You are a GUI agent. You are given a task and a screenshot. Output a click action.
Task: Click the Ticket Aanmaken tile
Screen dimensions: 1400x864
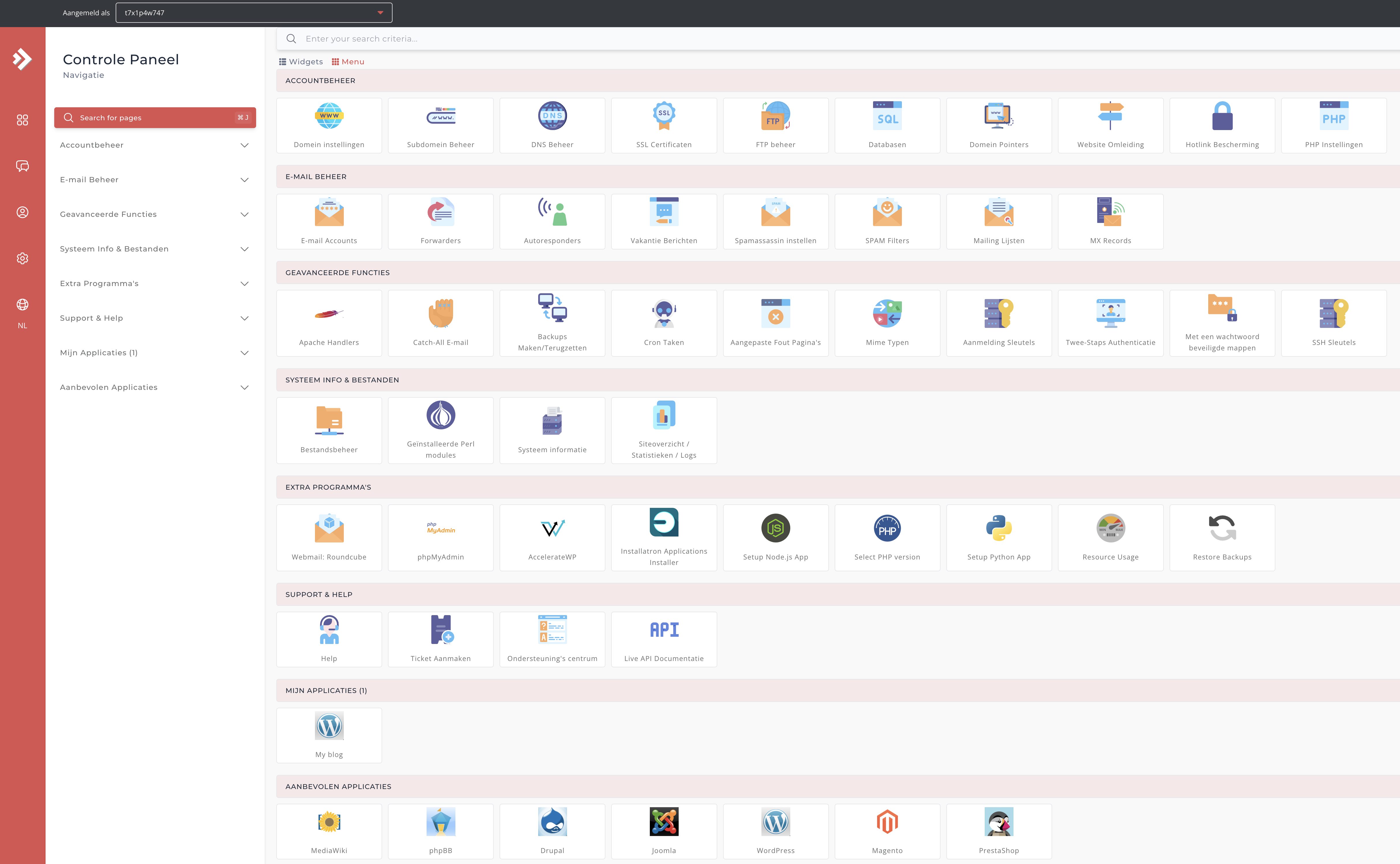coord(440,639)
